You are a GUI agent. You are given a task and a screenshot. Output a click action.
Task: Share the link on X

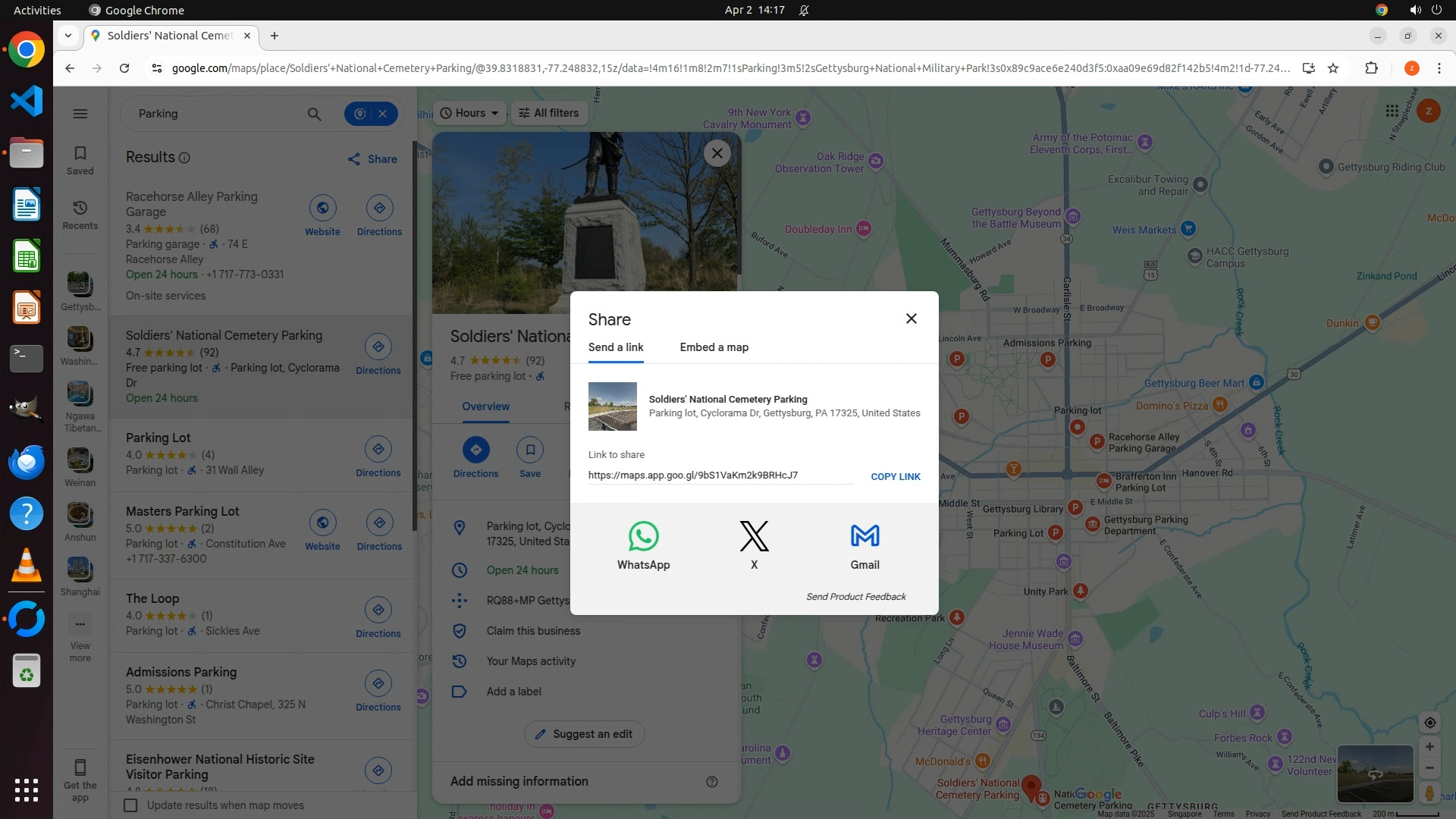[x=754, y=544]
